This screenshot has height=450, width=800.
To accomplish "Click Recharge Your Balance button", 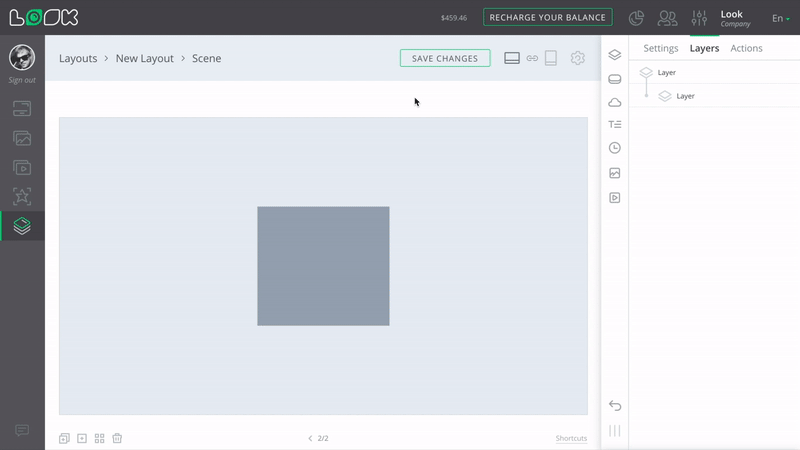I will pyautogui.click(x=548, y=17).
